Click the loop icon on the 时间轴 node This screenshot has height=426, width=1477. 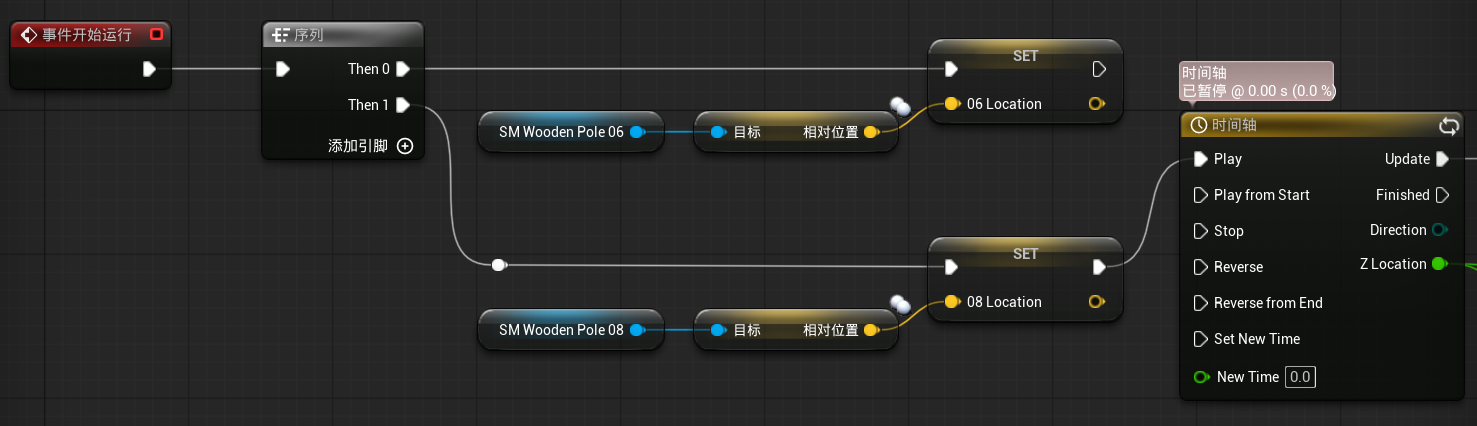(x=1448, y=126)
